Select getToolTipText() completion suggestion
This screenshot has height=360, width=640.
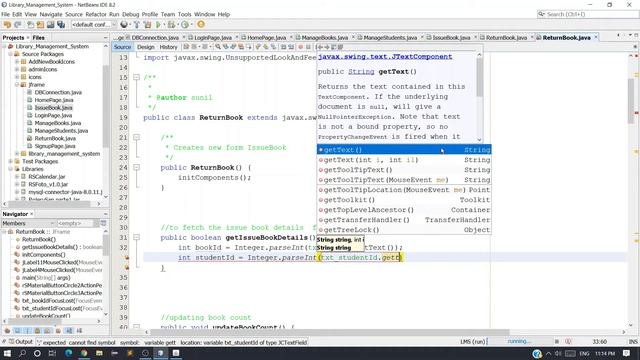click(404, 170)
